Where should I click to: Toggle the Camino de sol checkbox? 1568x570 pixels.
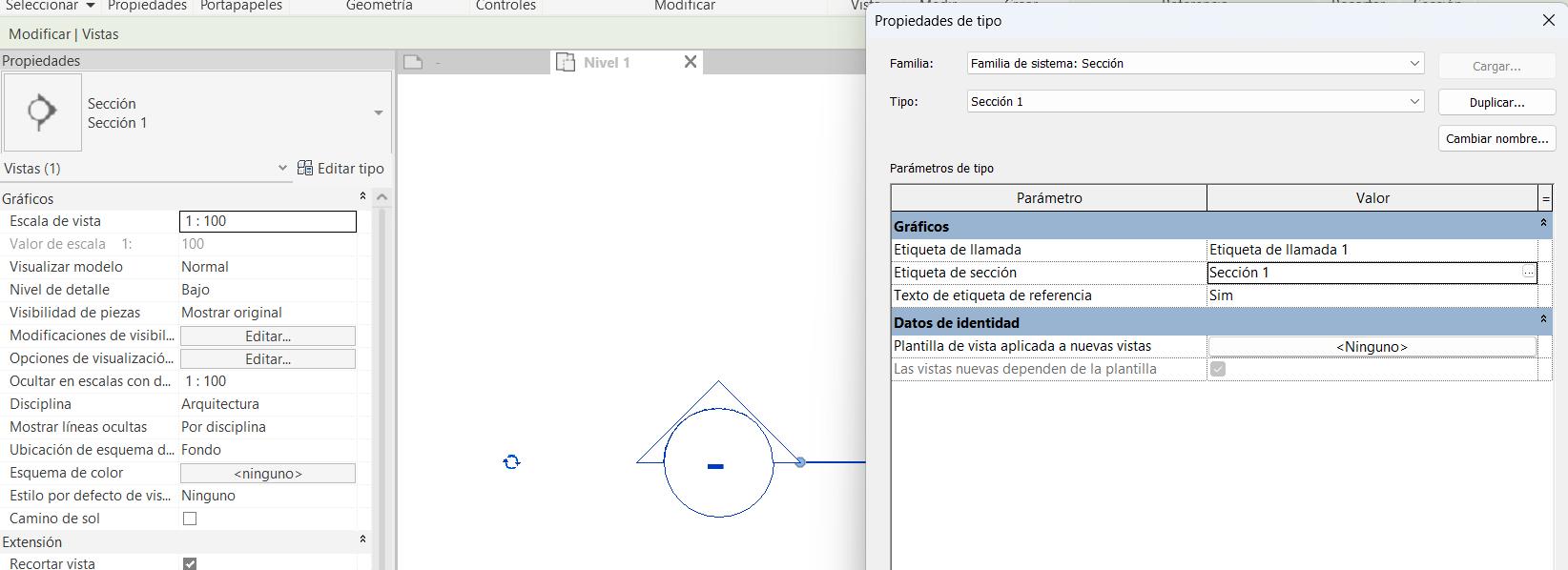tap(190, 519)
